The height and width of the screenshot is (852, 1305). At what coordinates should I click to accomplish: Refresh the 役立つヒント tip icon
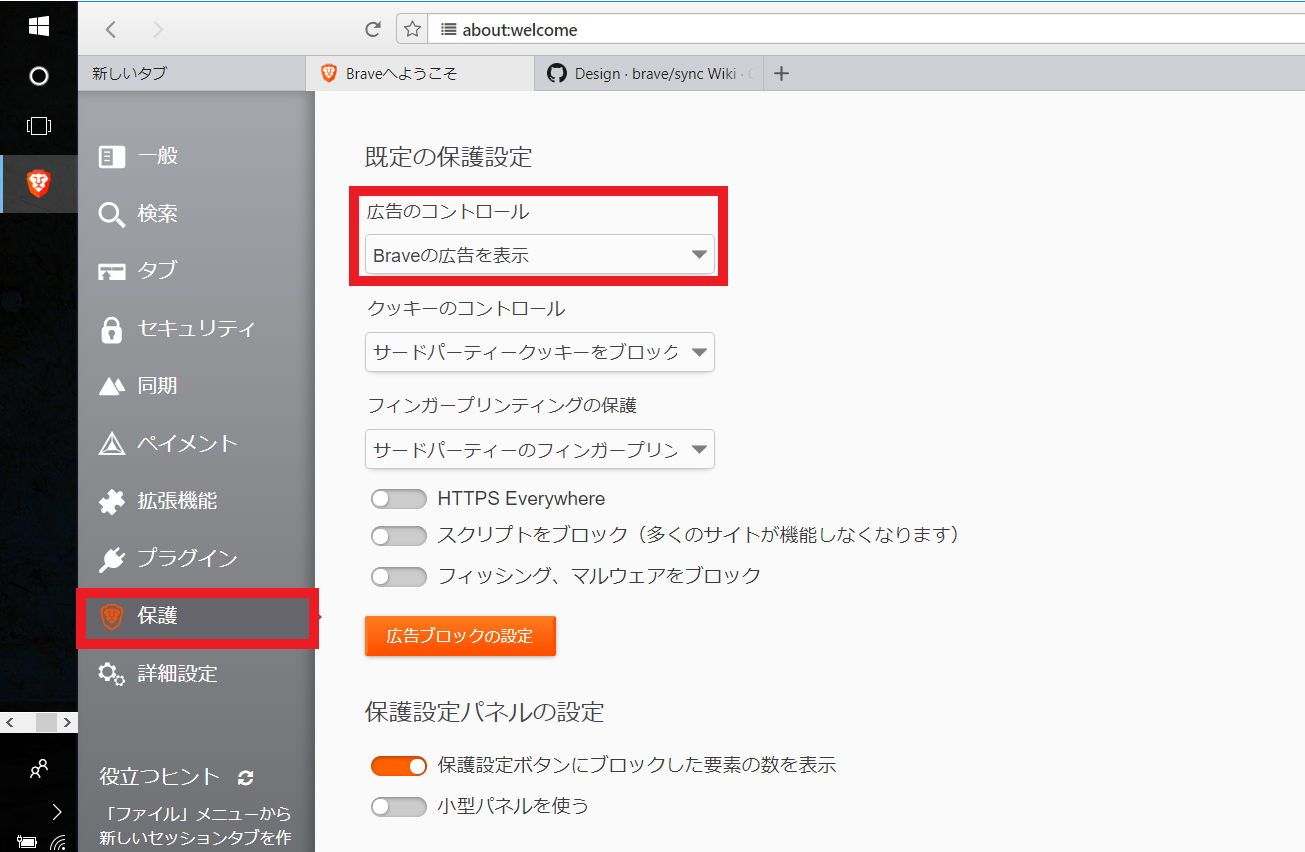click(246, 777)
